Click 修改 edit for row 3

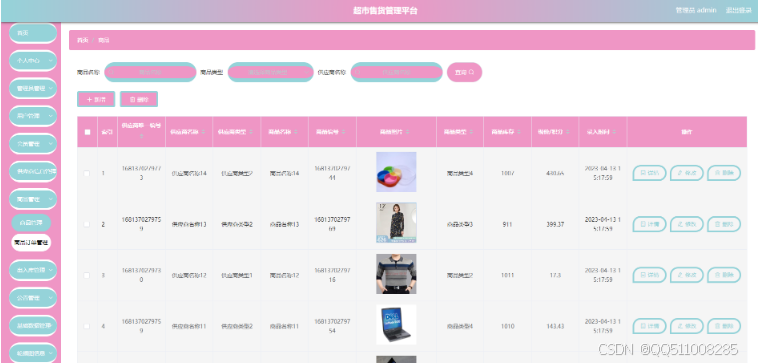point(686,275)
